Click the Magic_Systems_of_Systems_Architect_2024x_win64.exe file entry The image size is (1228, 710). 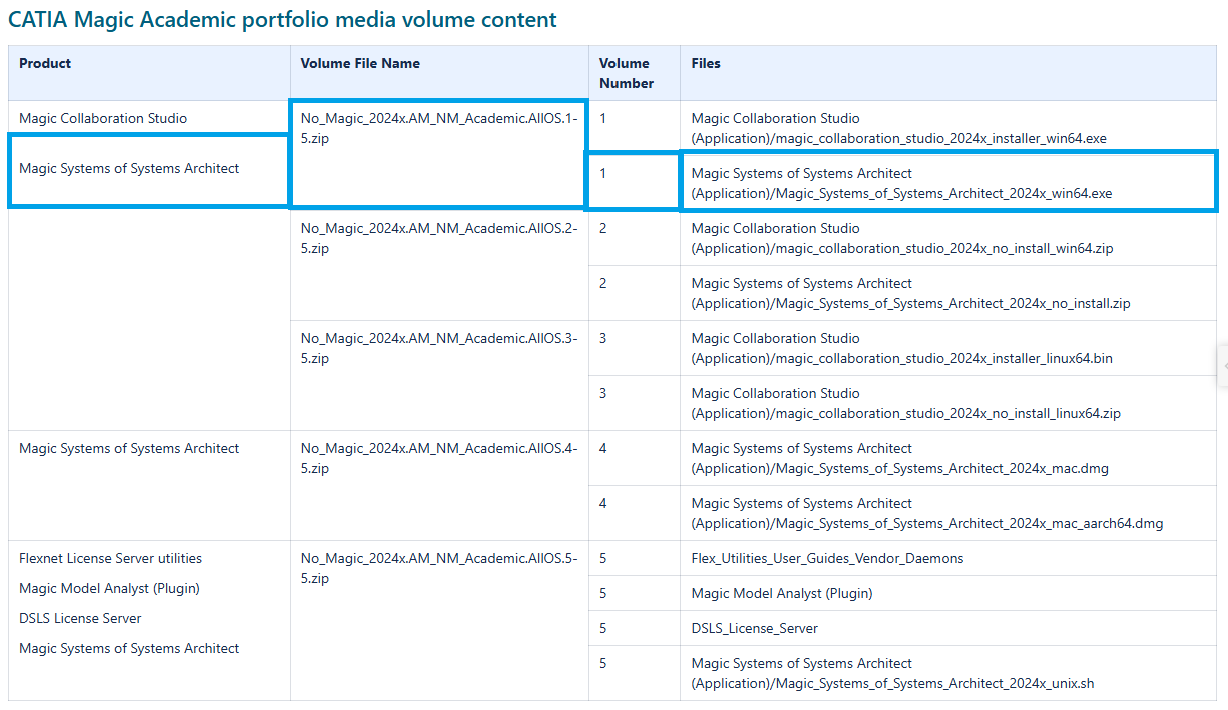click(x=902, y=183)
